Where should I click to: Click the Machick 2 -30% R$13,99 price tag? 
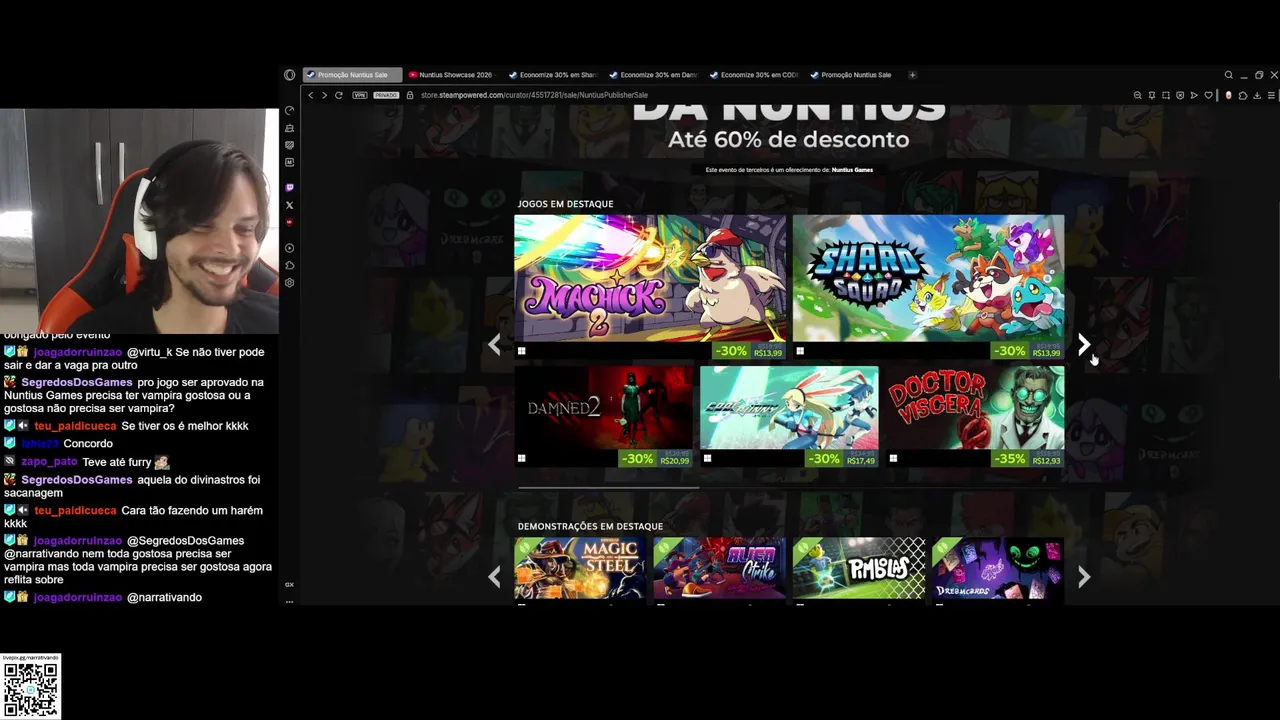click(x=749, y=351)
